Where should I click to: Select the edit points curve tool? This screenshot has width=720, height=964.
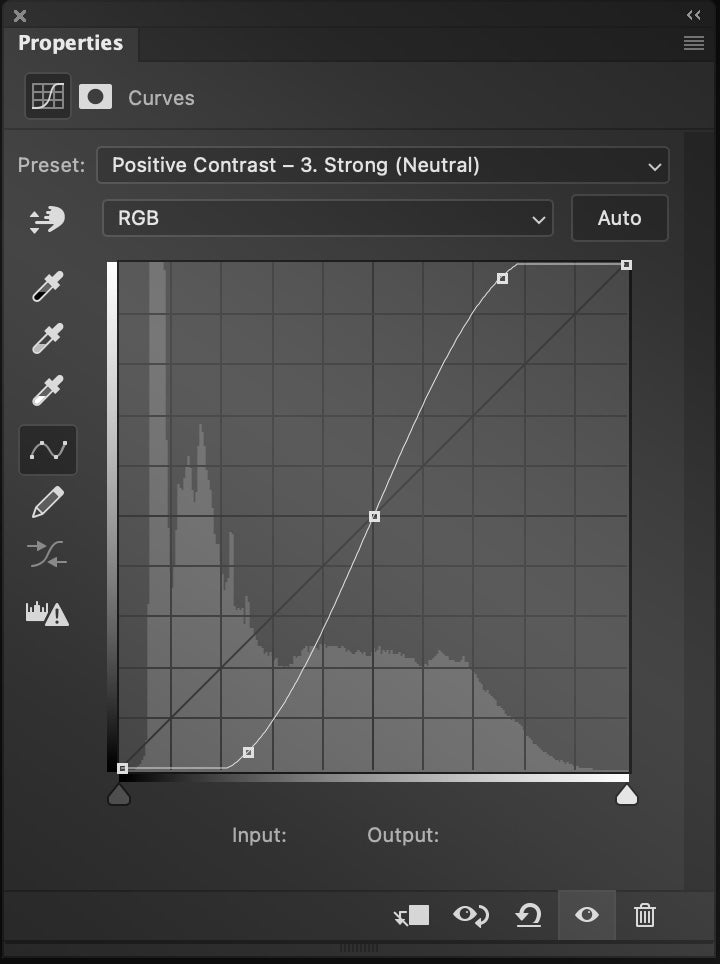coord(47,449)
